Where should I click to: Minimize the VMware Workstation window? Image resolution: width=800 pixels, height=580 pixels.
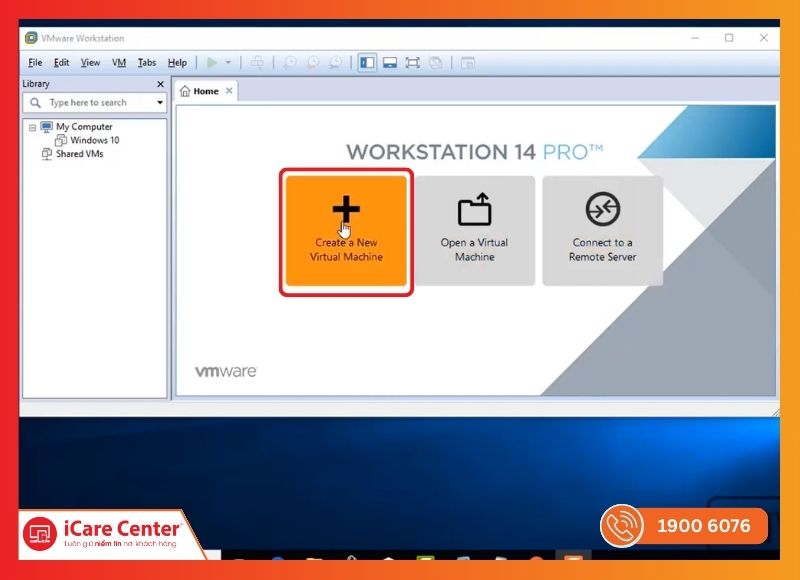695,38
